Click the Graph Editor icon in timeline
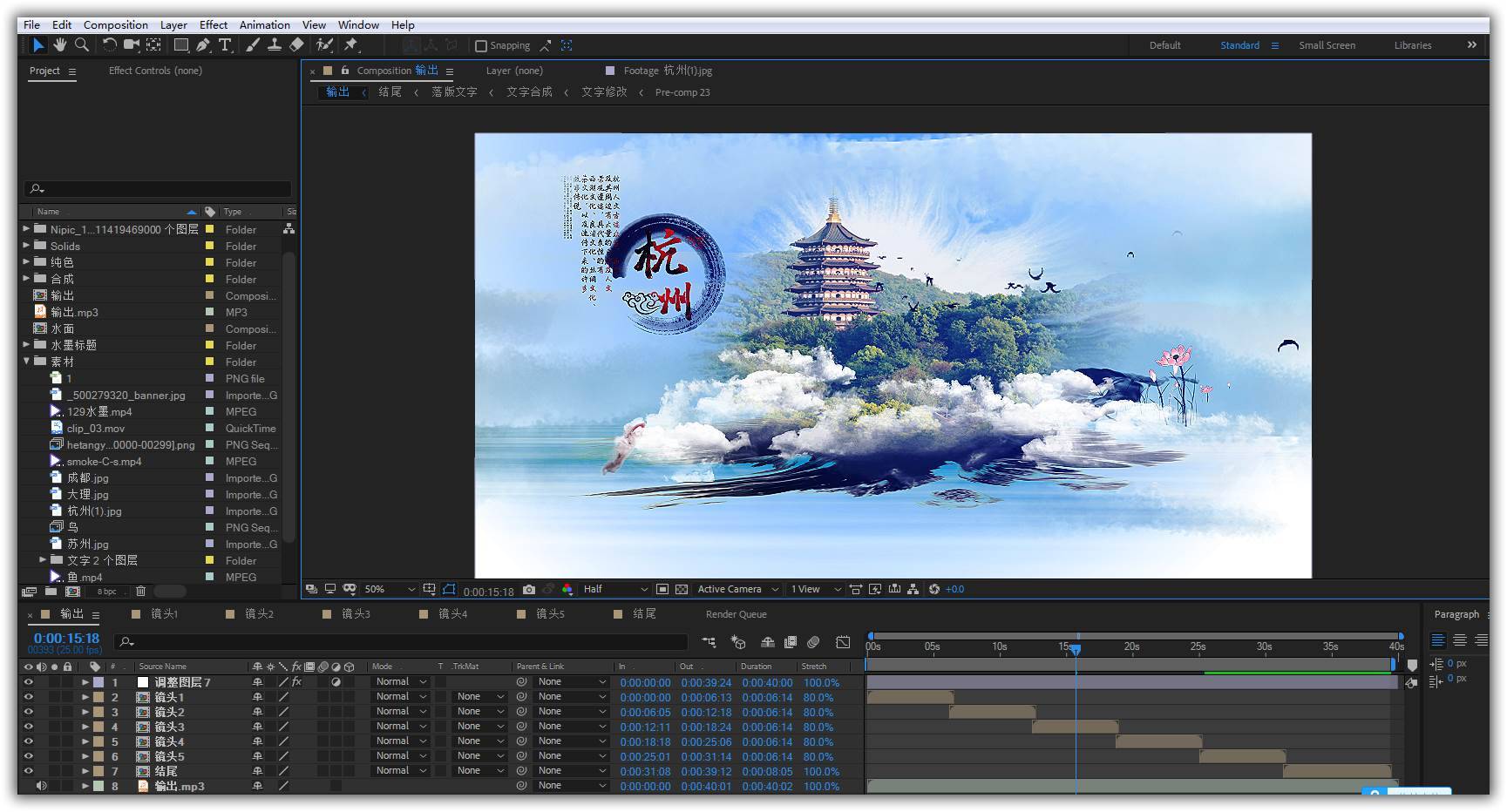 [x=843, y=642]
